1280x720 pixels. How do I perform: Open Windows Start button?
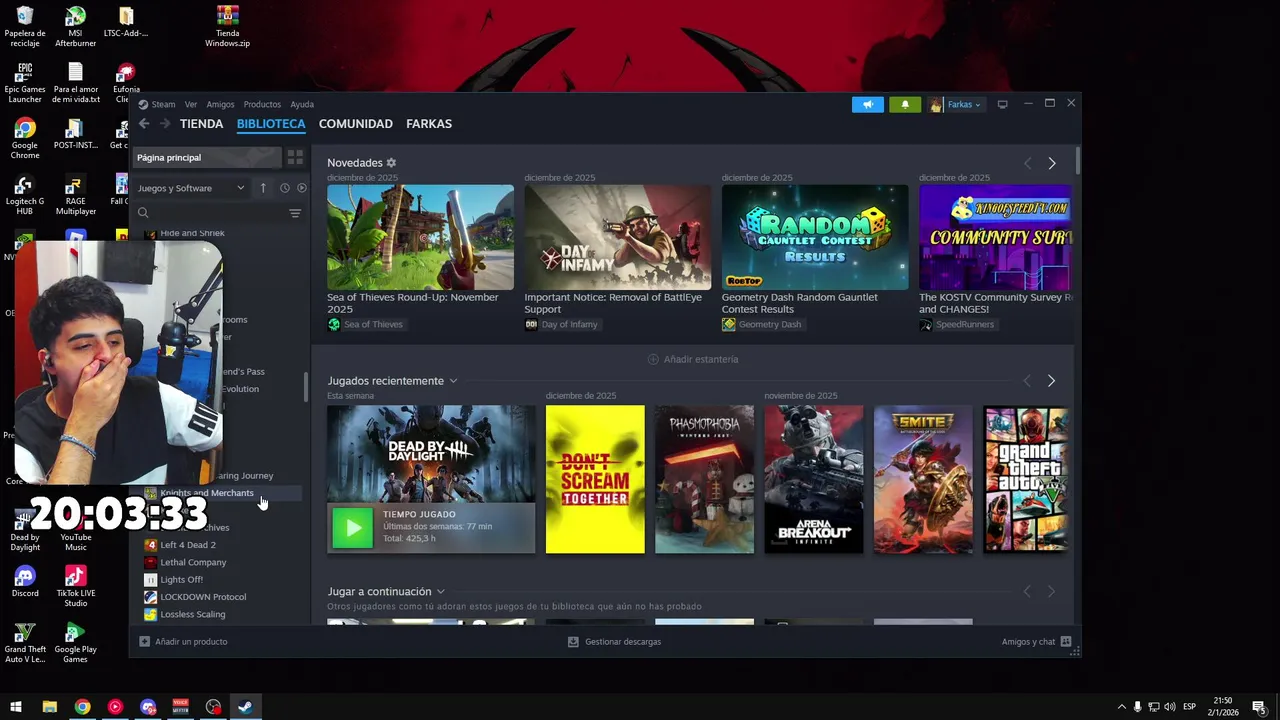16,707
